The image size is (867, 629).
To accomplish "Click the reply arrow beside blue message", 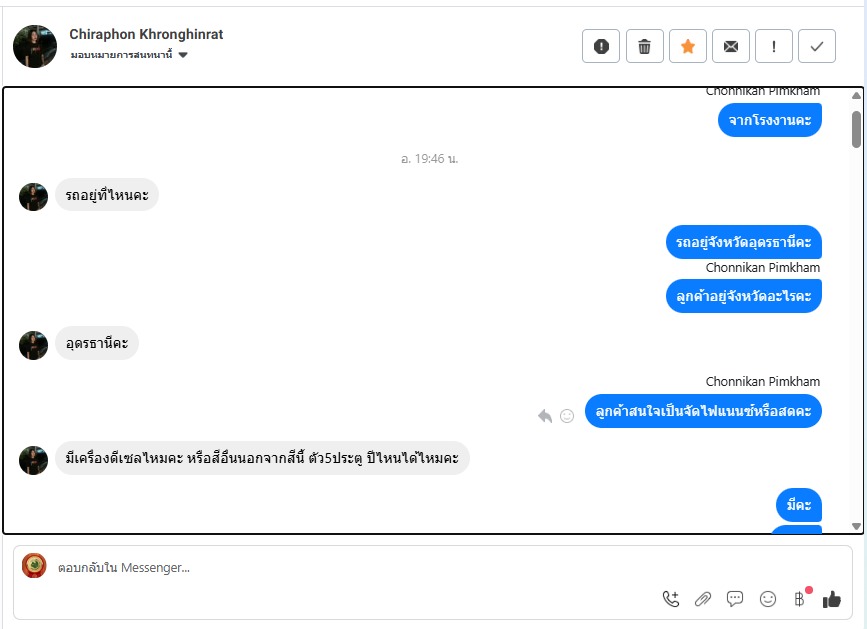I will [x=545, y=416].
